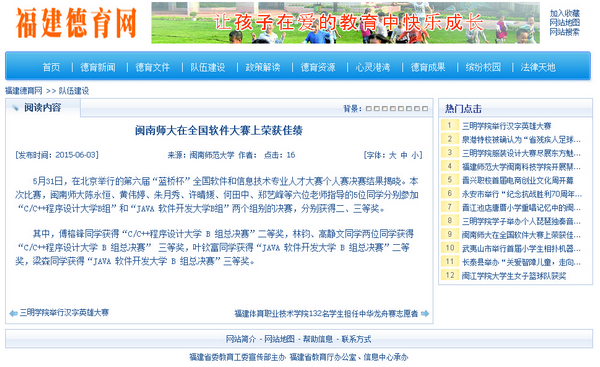This screenshot has height=367, width=600.
Task: Open 队伍建设 in the navigation bar
Action: tap(208, 67)
